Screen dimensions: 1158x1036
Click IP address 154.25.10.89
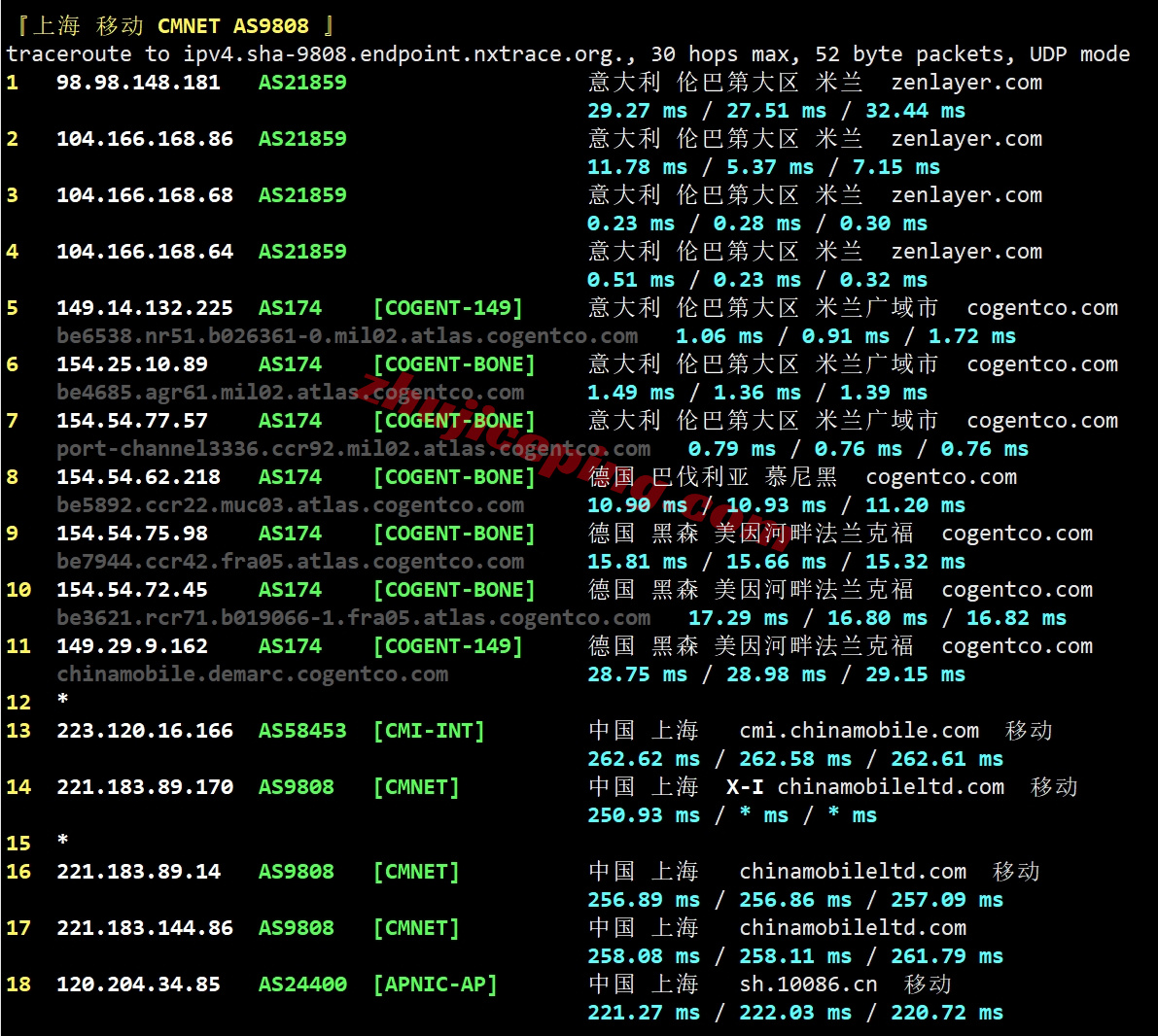pyautogui.click(x=132, y=364)
